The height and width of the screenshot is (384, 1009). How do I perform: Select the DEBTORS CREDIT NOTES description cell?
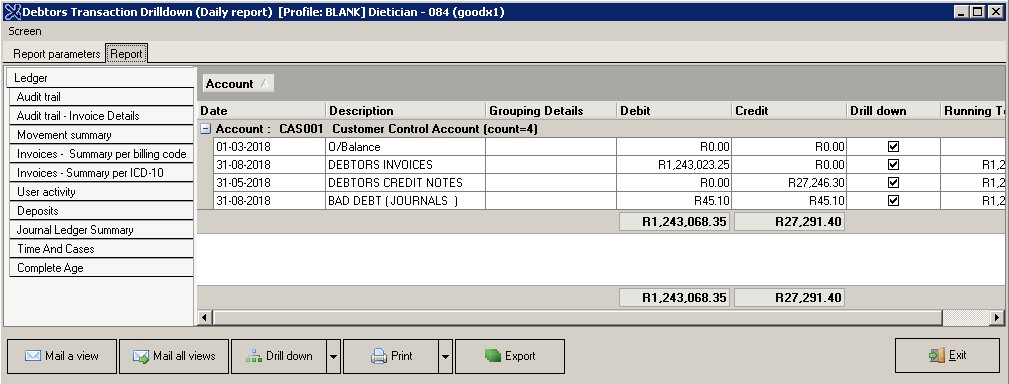406,183
